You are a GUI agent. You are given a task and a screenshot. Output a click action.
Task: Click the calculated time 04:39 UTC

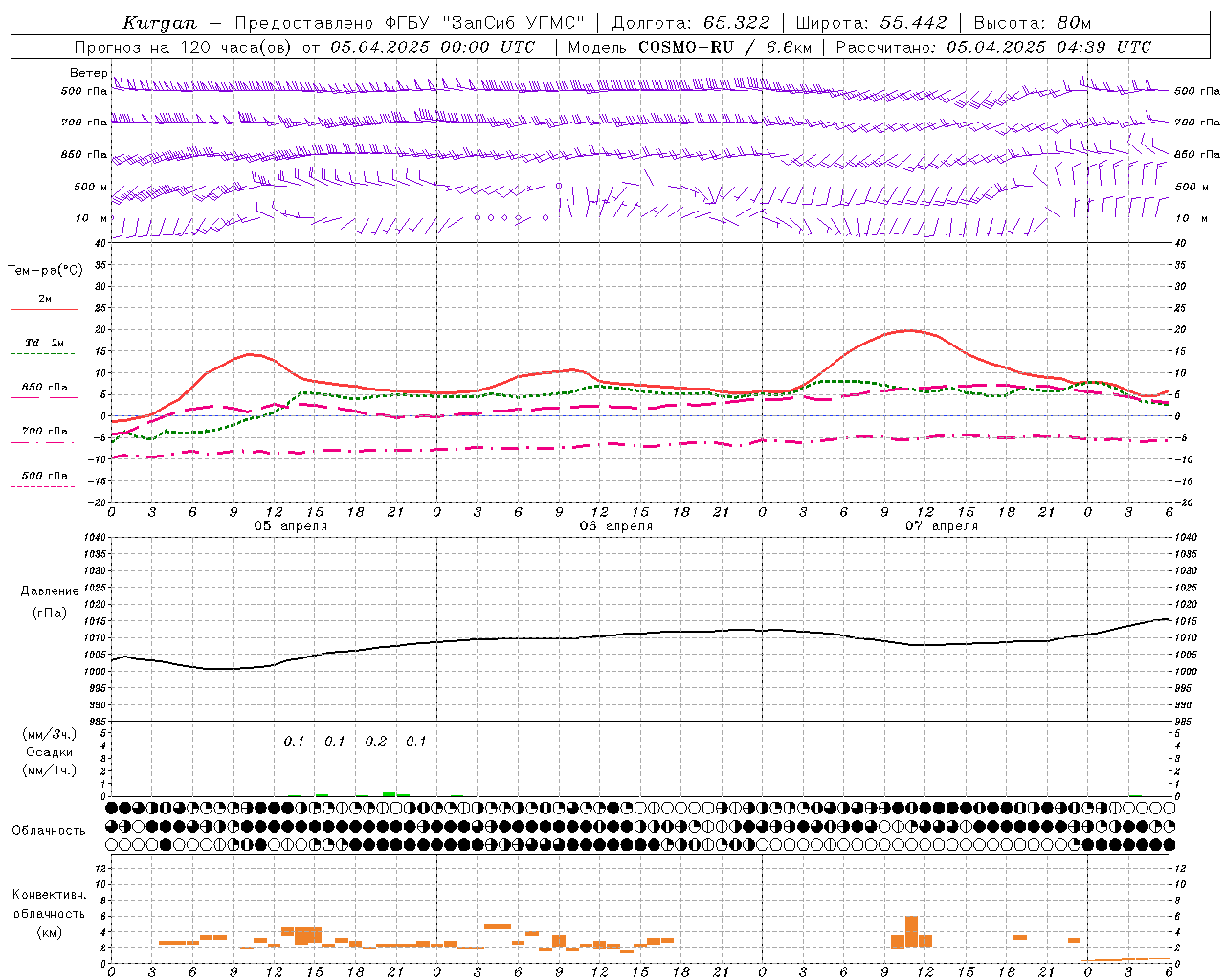click(x=1103, y=47)
